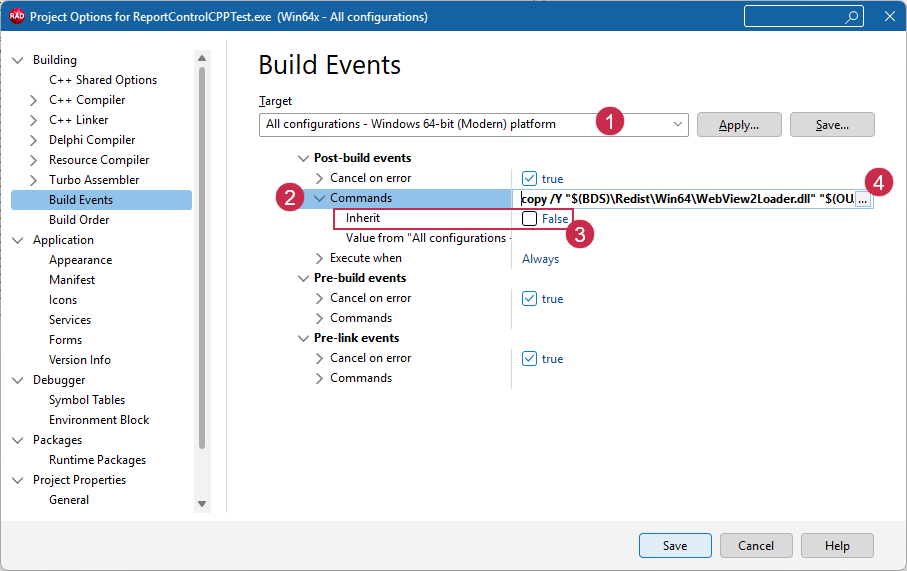Image resolution: width=907 pixels, height=571 pixels.
Task: Expand Pre-link Commands row
Action: (319, 378)
